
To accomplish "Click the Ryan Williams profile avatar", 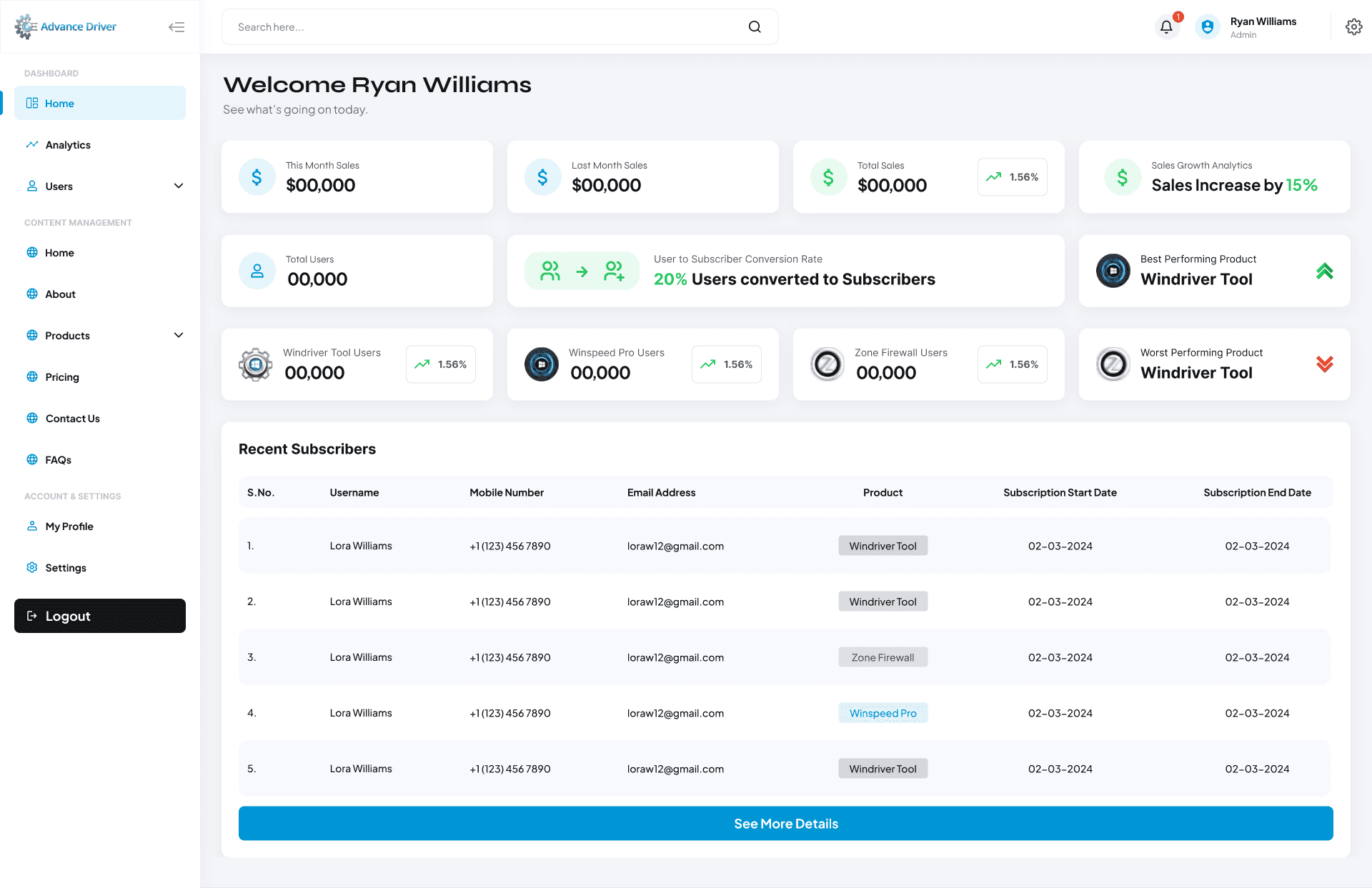I will tap(1208, 27).
